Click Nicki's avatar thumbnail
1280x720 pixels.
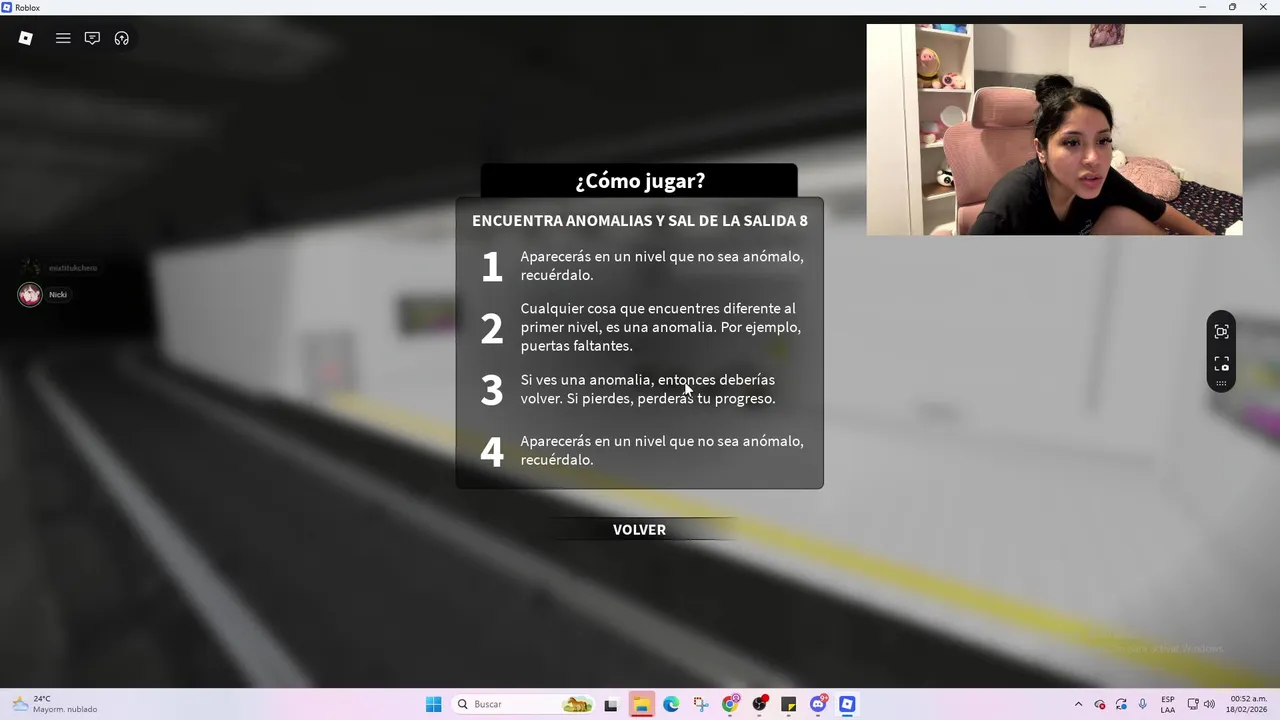click(30, 294)
